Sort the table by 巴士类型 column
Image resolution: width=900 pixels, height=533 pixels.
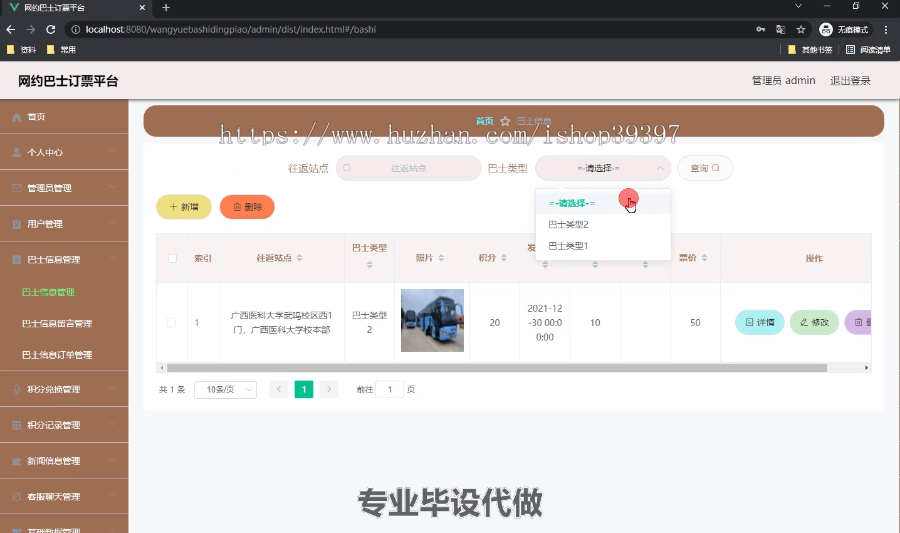click(370, 264)
